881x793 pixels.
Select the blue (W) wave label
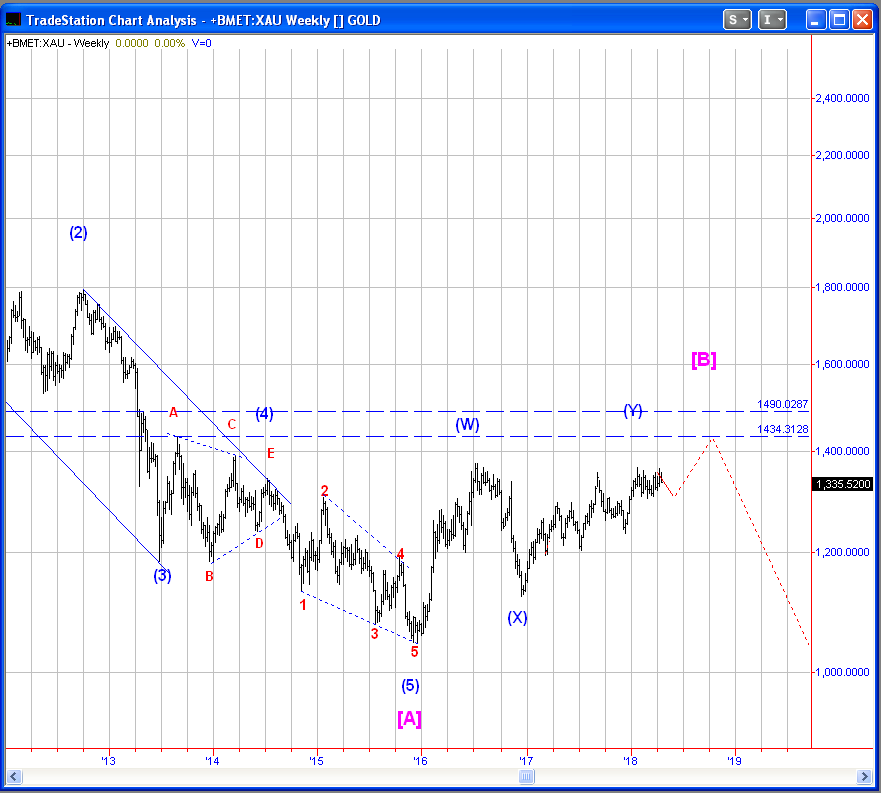(x=467, y=425)
